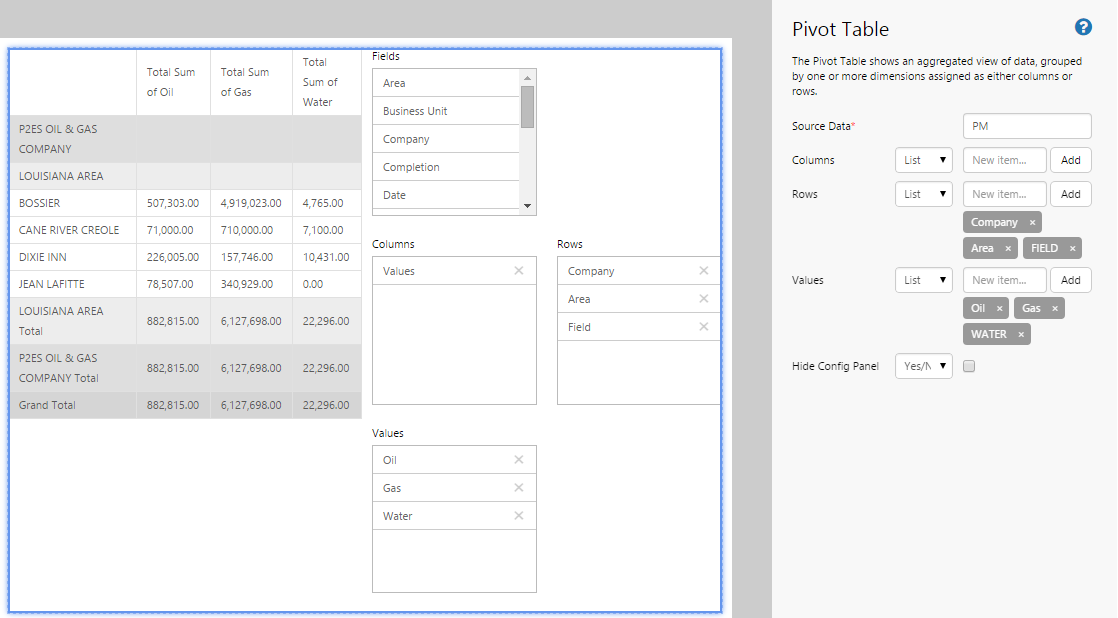
Task: Toggle the Hide Config Panel checkbox
Action: click(968, 366)
